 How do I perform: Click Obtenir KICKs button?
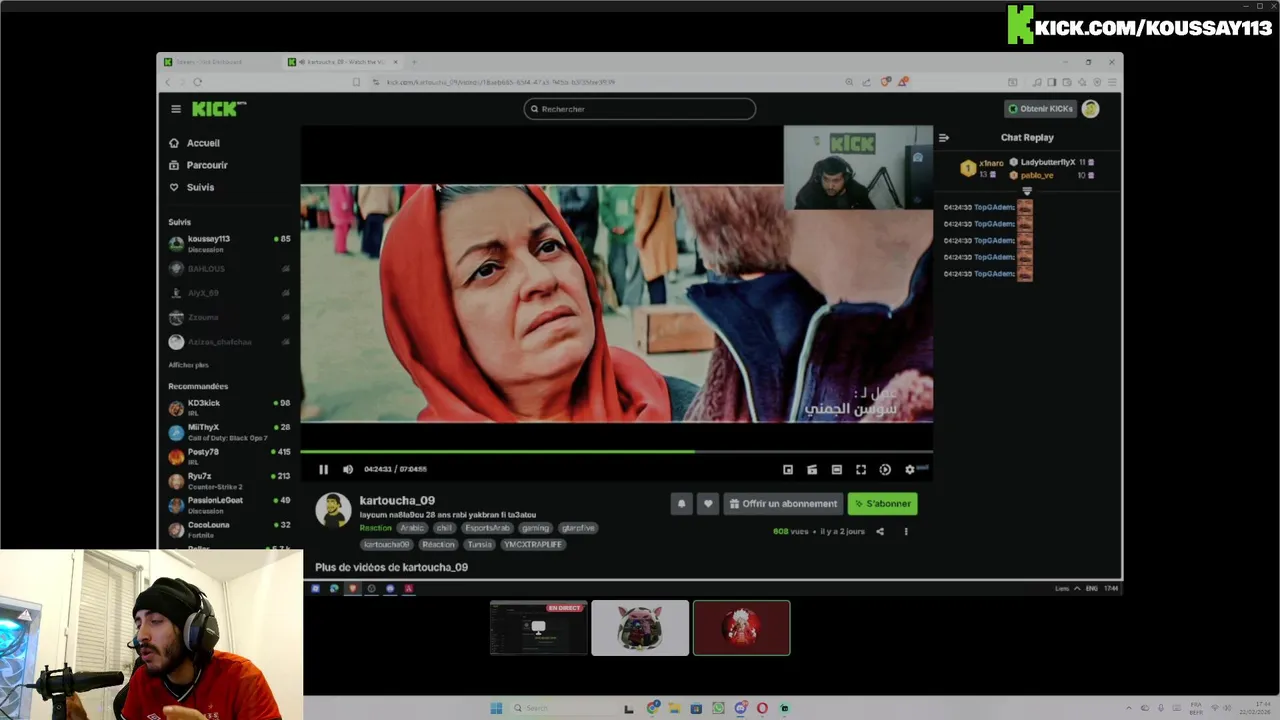(1040, 109)
